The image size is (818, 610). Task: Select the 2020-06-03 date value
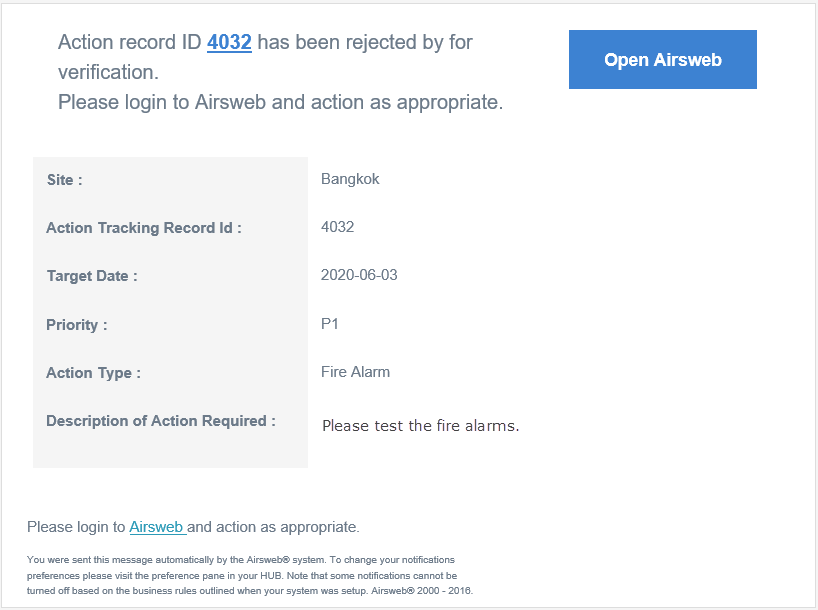click(359, 275)
